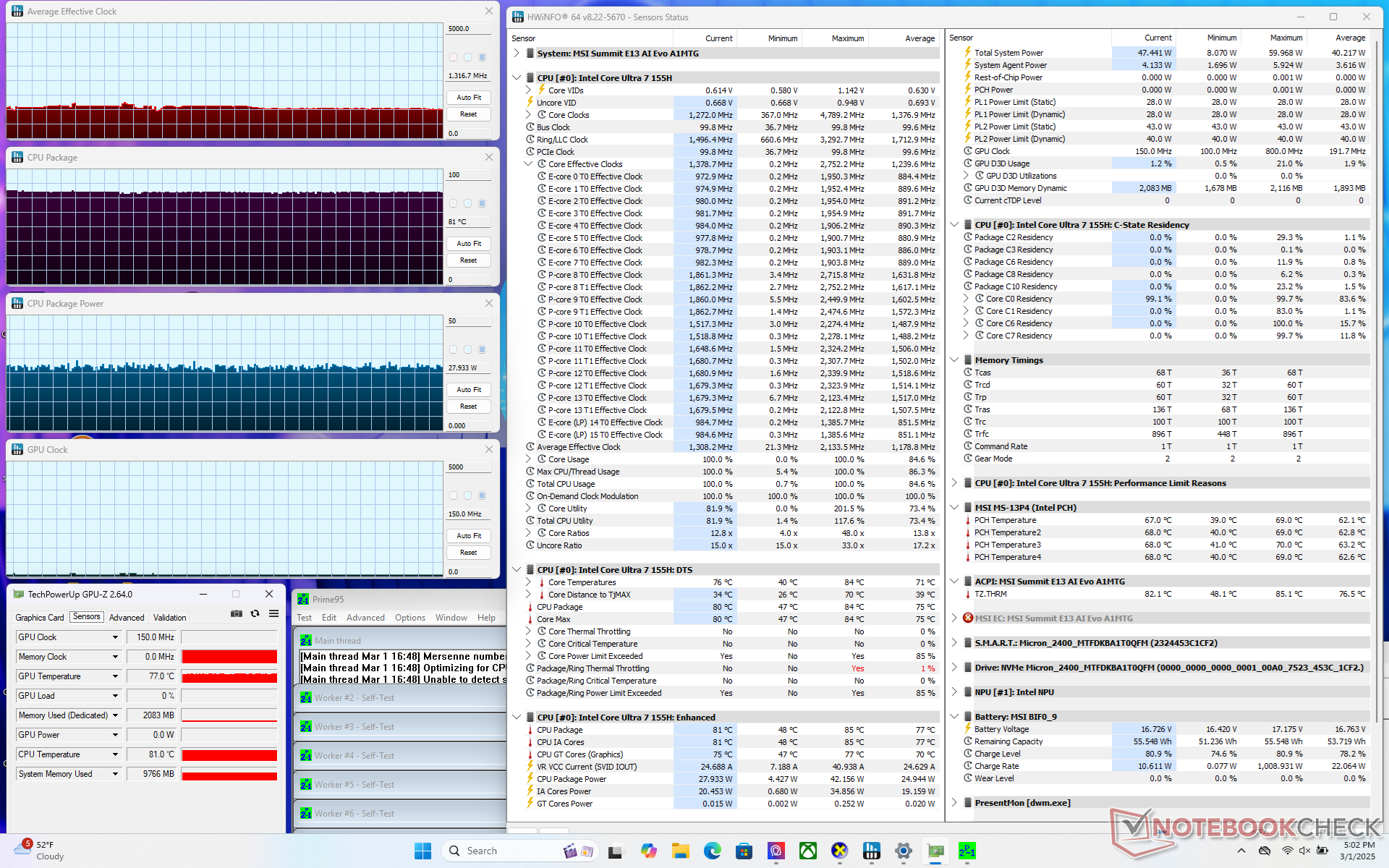Image resolution: width=1389 pixels, height=868 pixels.
Task: Click the GPU-Z refresh icon
Action: pyautogui.click(x=255, y=613)
